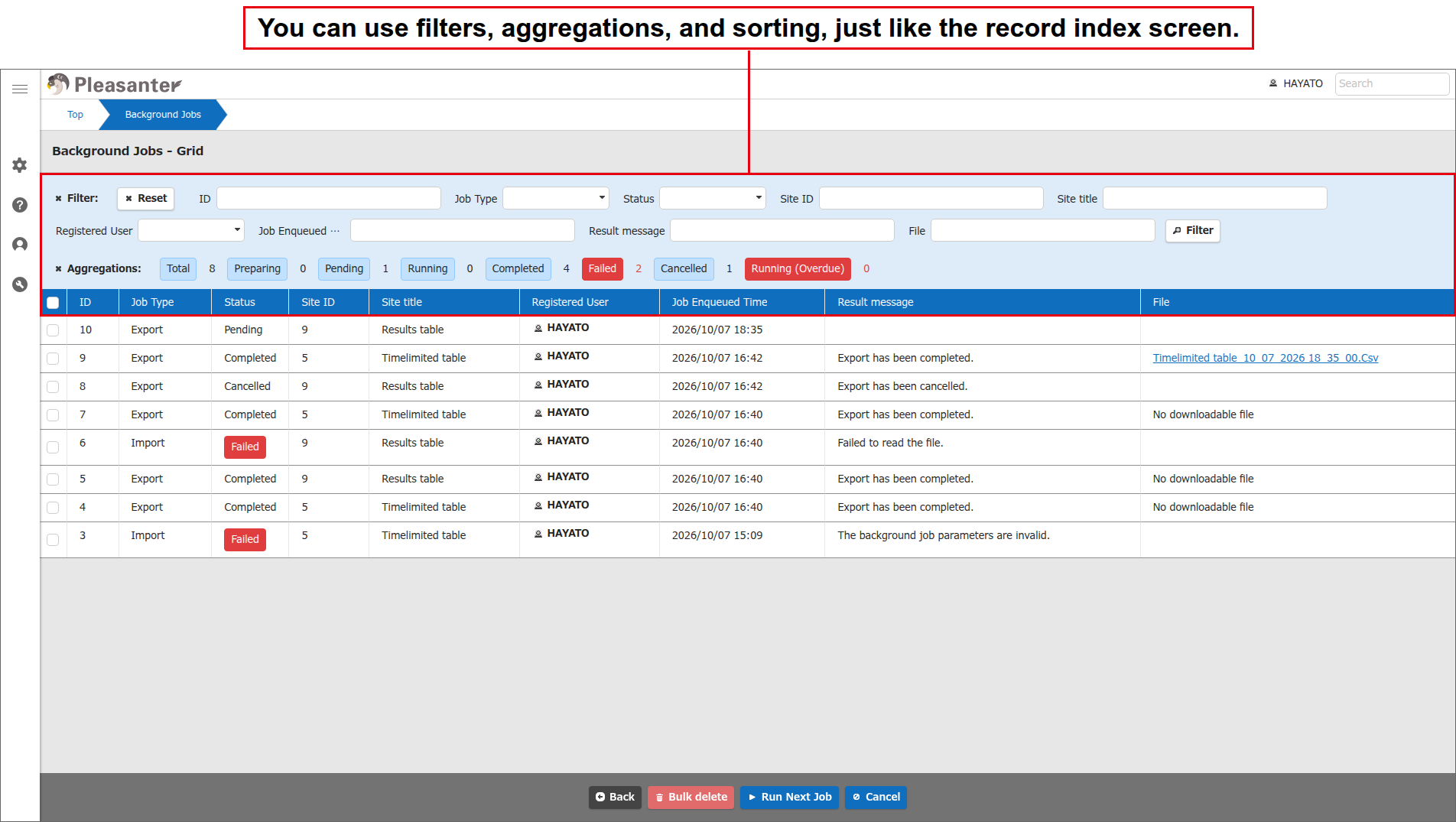The height and width of the screenshot is (822, 1456).
Task: Open the Job Type filter dropdown
Action: point(556,198)
